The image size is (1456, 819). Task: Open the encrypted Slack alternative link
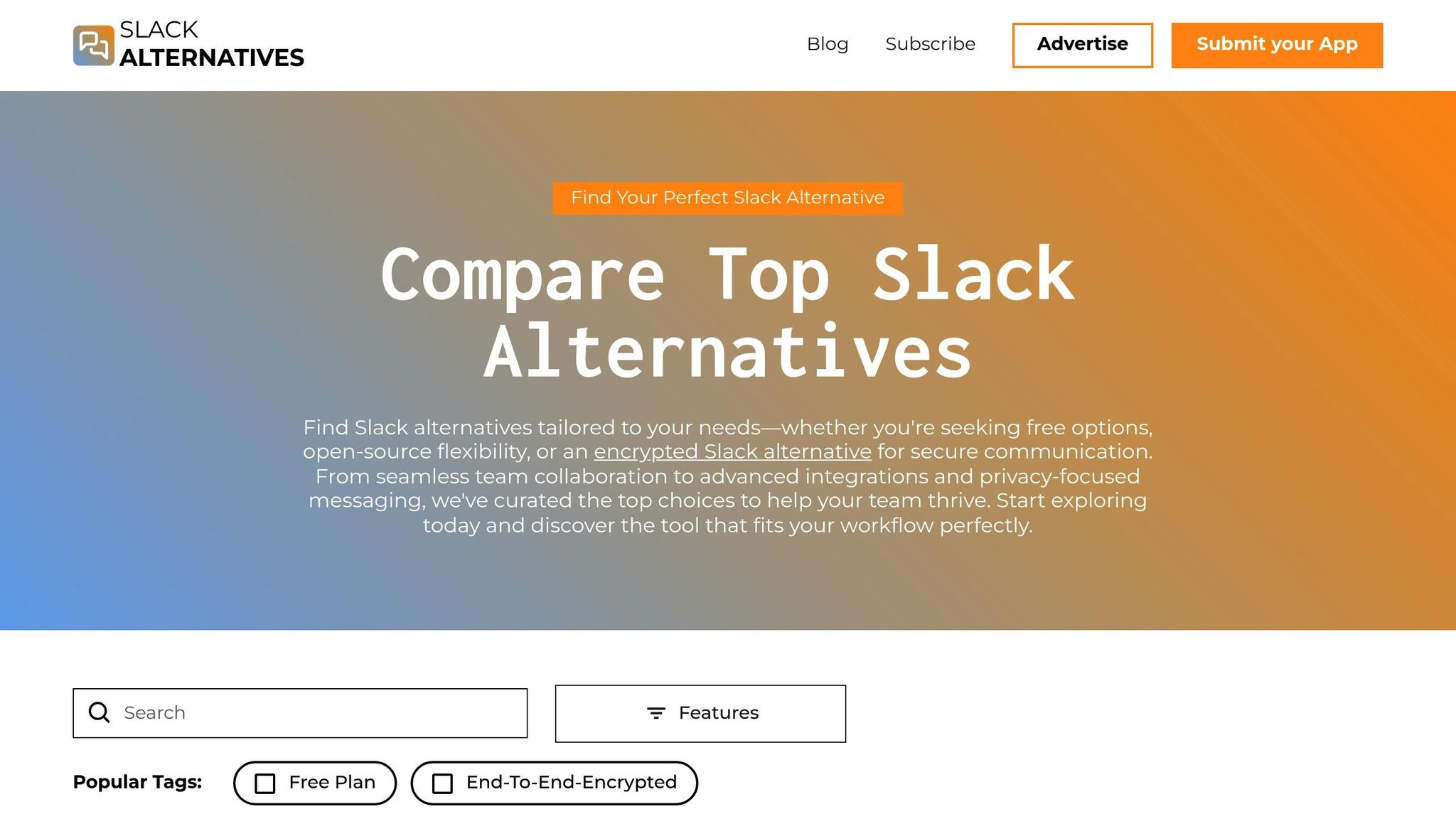732,451
